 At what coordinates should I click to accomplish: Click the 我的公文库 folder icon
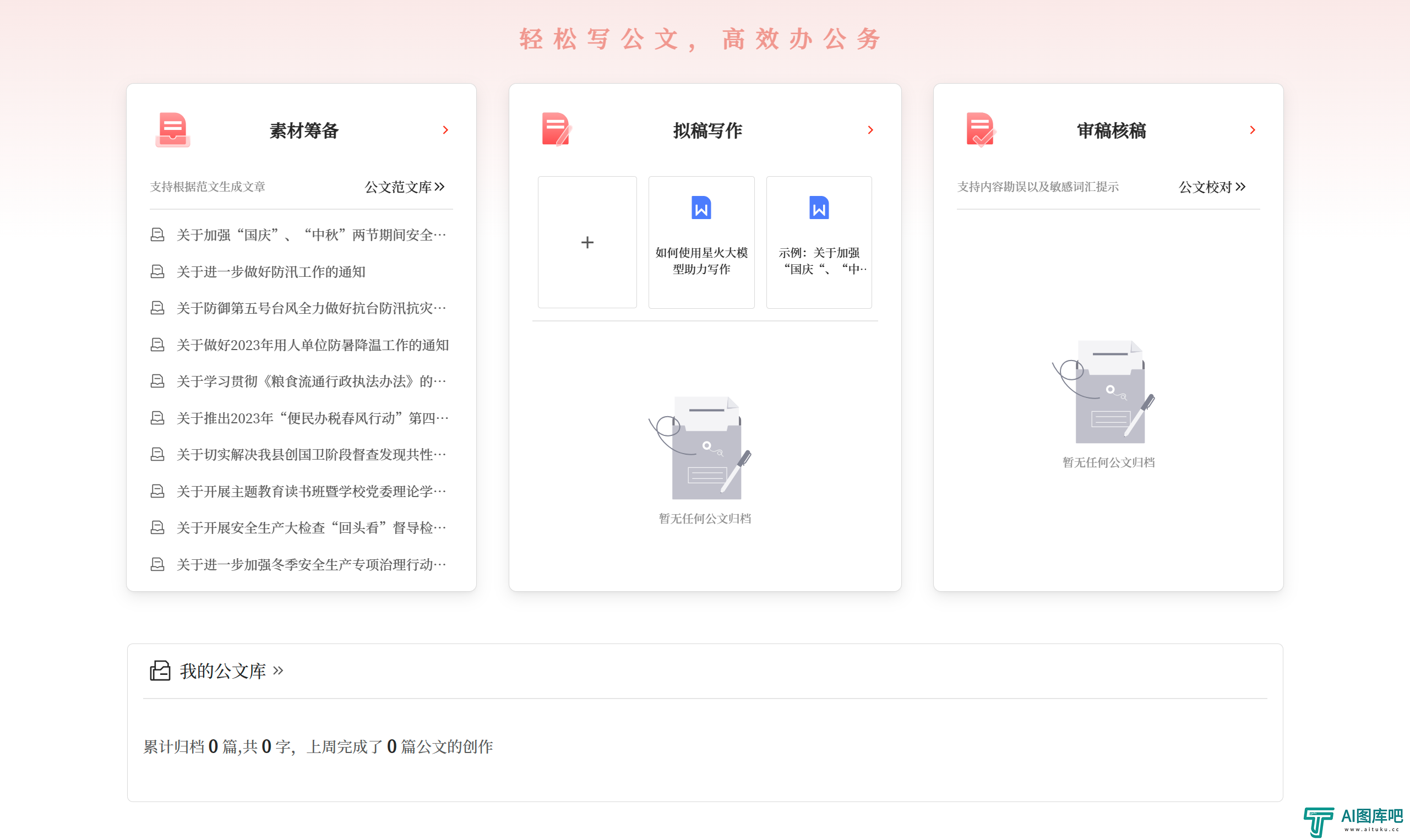[160, 670]
